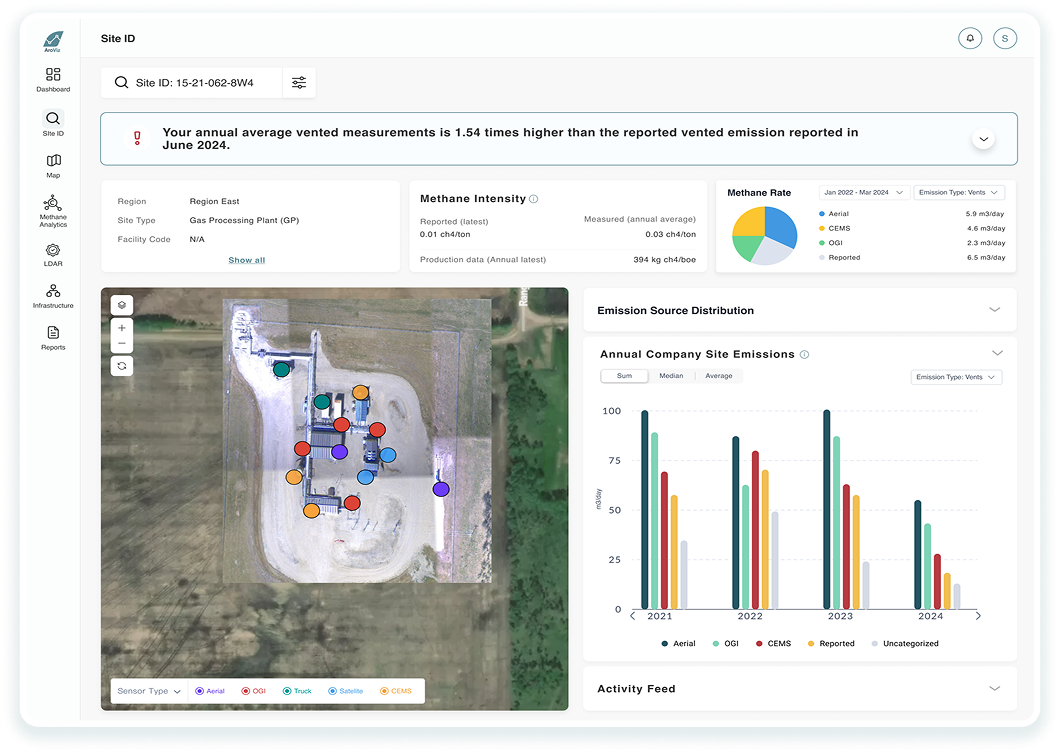Image resolution: width=1060 pixels, height=753 pixels.
Task: Click the Reported entry in the Methane Rate legend
Action: (840, 258)
